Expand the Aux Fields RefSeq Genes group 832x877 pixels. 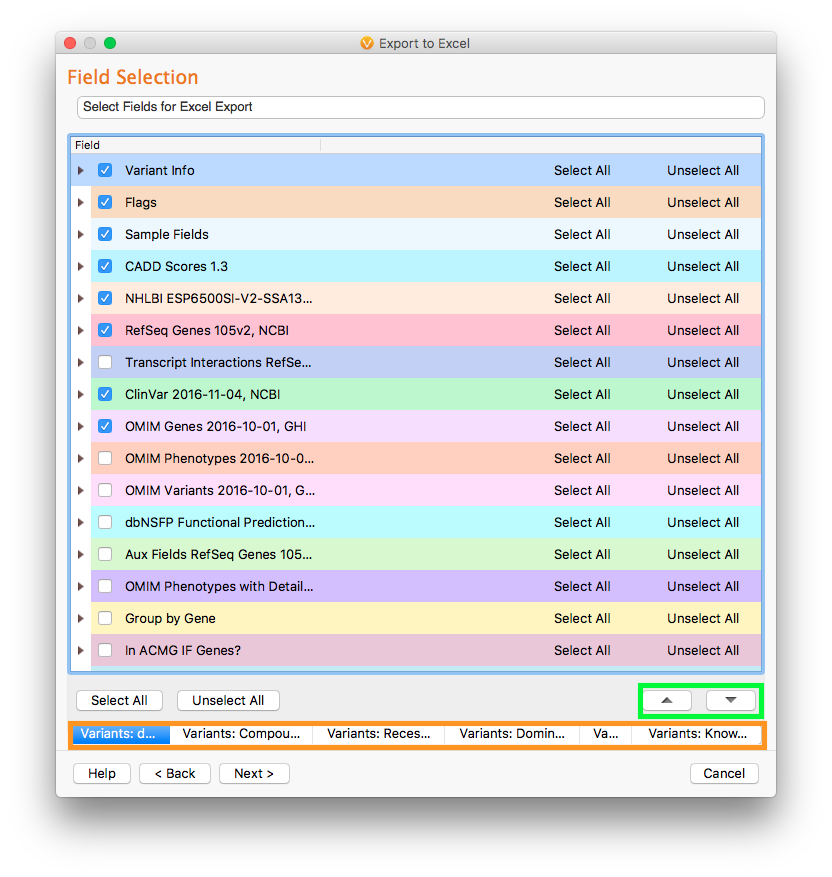pos(81,554)
